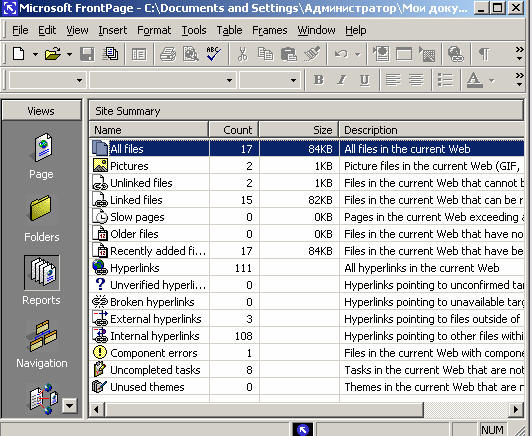Toggle Italic formatting button
The width and height of the screenshot is (532, 436).
pos(341,80)
